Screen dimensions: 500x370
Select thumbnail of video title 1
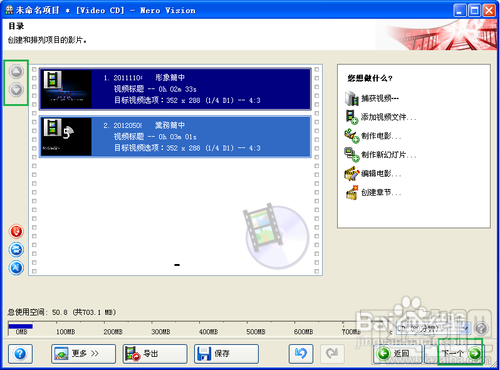tap(66, 89)
